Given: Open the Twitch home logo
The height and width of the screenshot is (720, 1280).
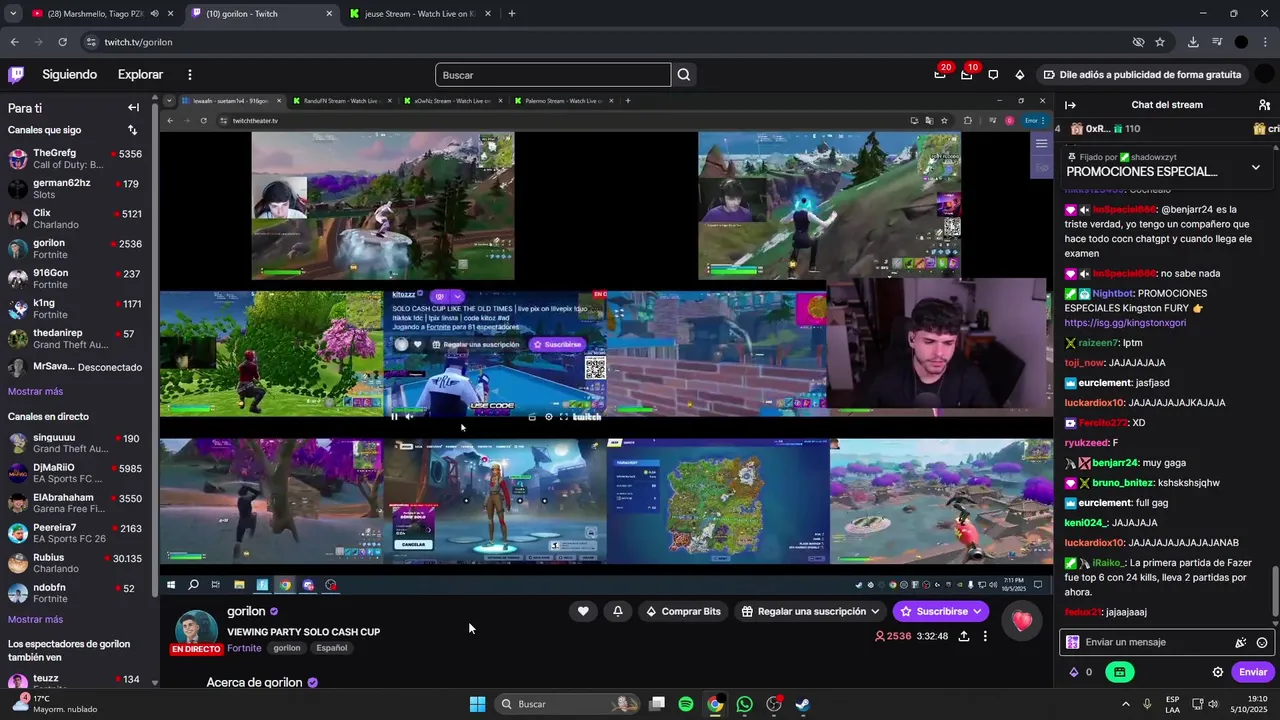Looking at the screenshot, I should (16, 74).
